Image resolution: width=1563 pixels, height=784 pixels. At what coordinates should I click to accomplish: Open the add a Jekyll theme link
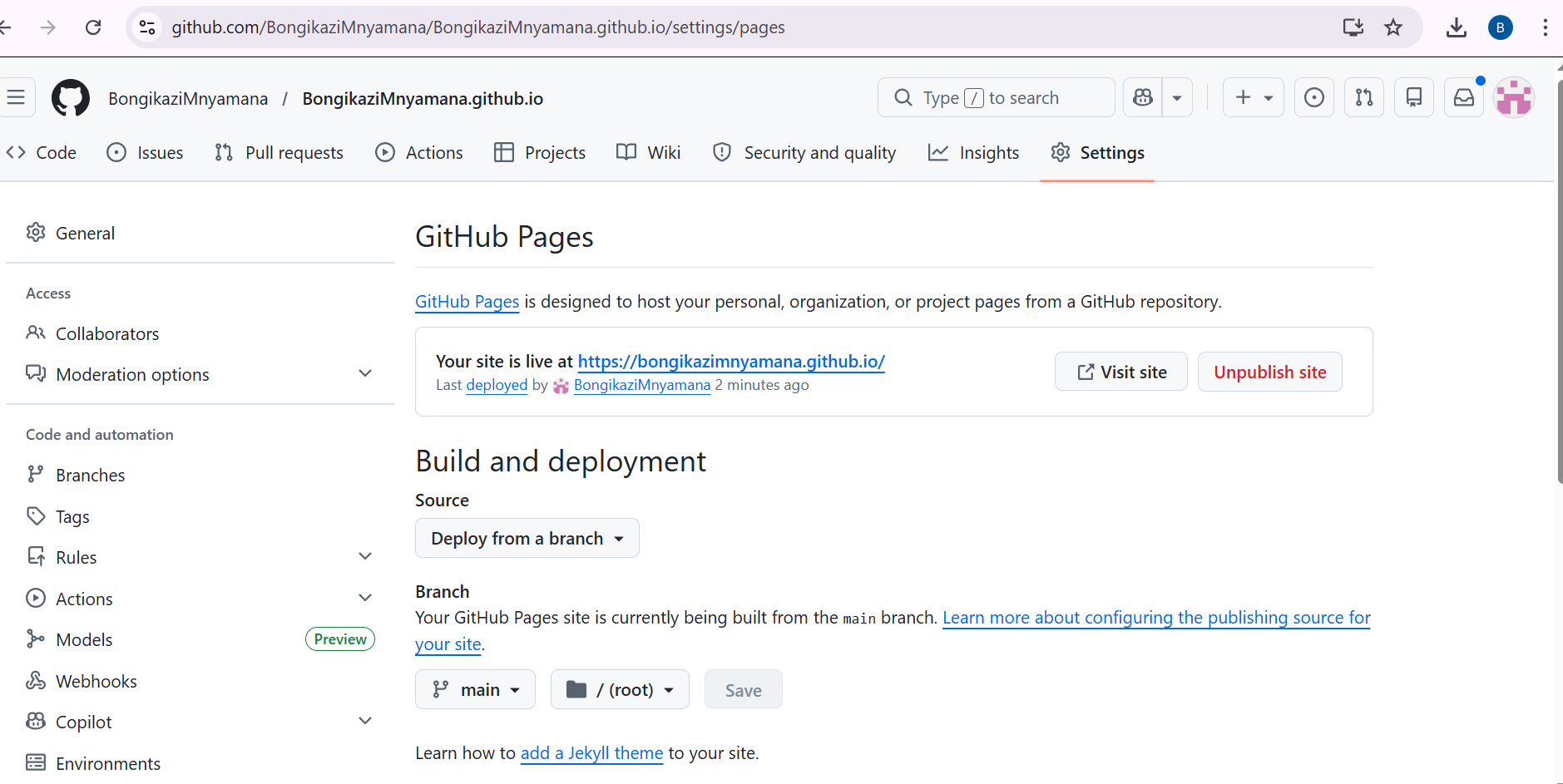coord(591,752)
